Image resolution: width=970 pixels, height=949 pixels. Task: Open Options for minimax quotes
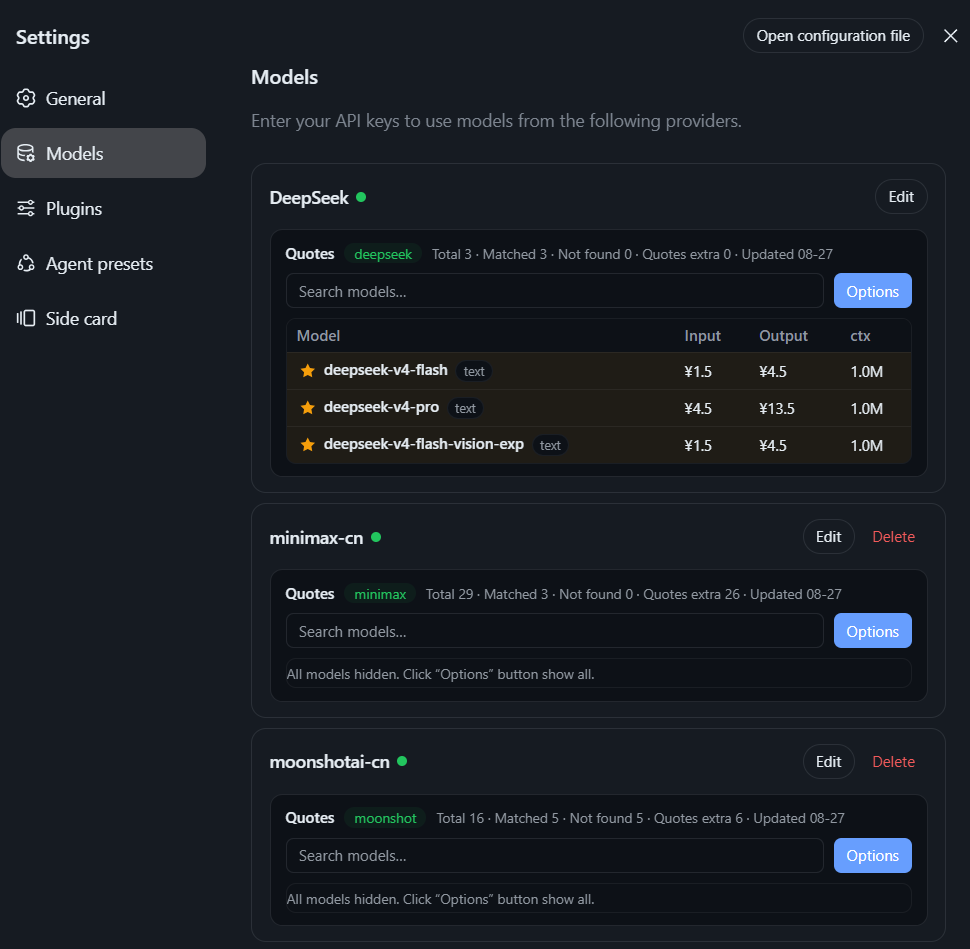click(x=872, y=631)
